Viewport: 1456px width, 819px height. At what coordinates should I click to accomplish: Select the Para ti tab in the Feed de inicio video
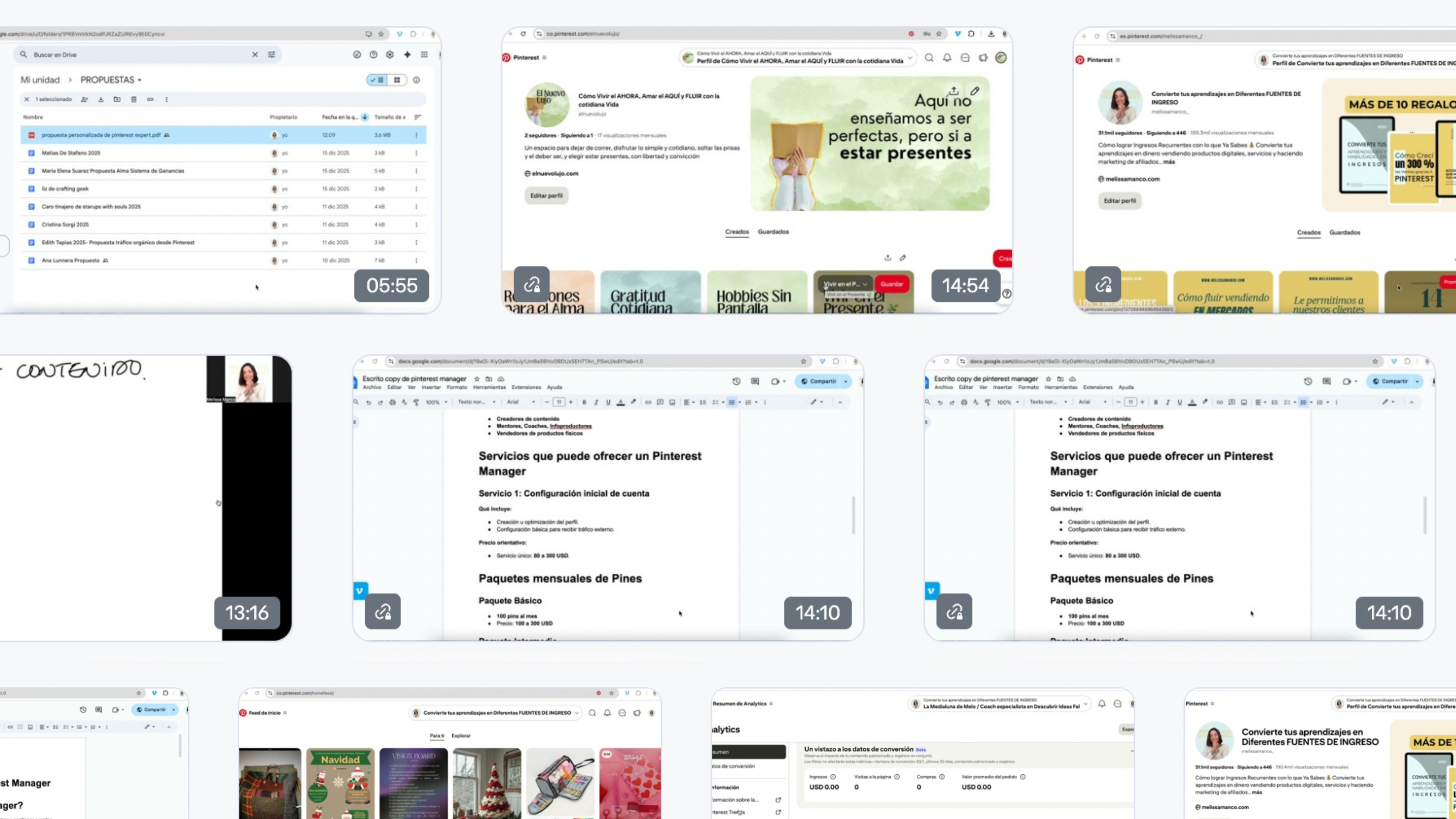(x=437, y=736)
